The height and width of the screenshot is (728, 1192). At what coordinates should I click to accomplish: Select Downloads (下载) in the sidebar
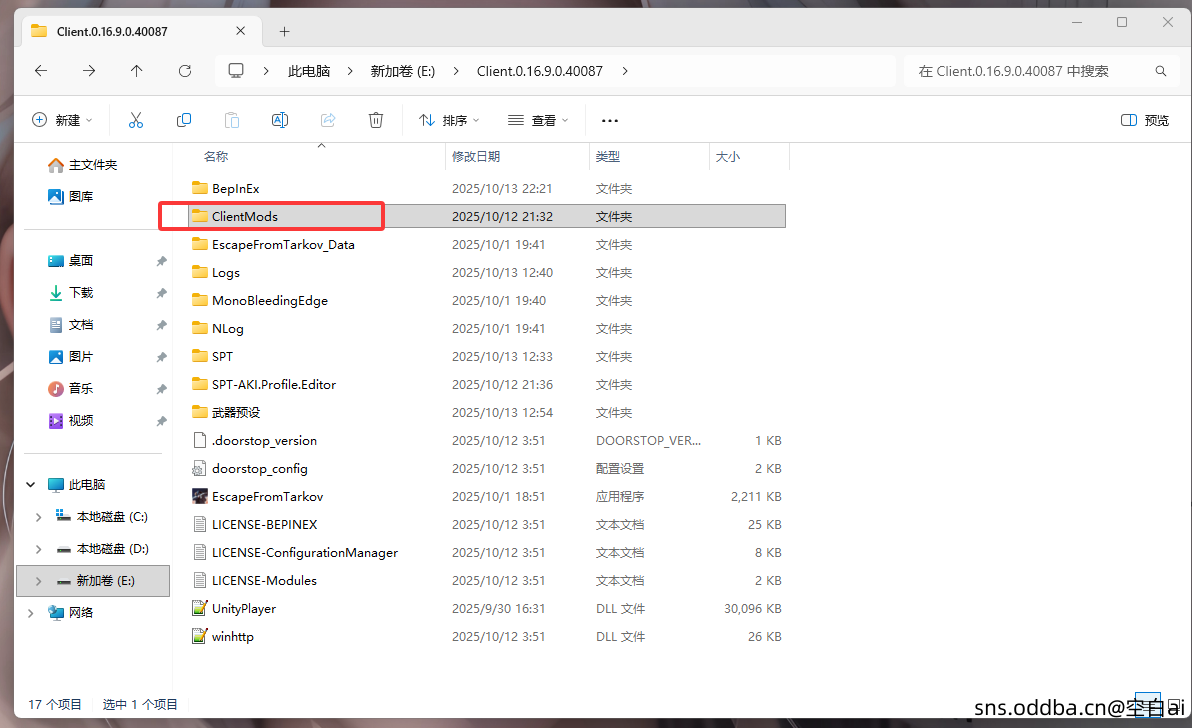(x=80, y=293)
